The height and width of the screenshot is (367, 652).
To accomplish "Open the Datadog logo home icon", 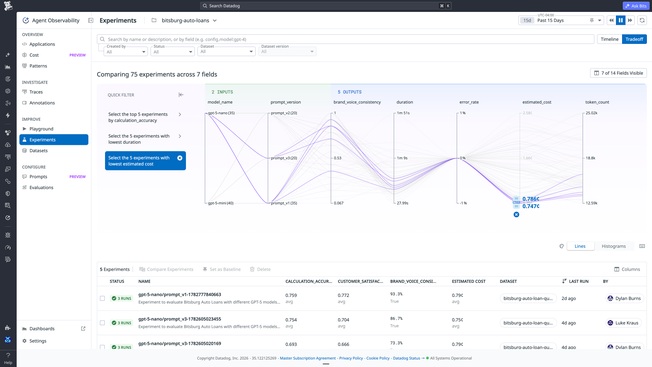I will (8, 6).
